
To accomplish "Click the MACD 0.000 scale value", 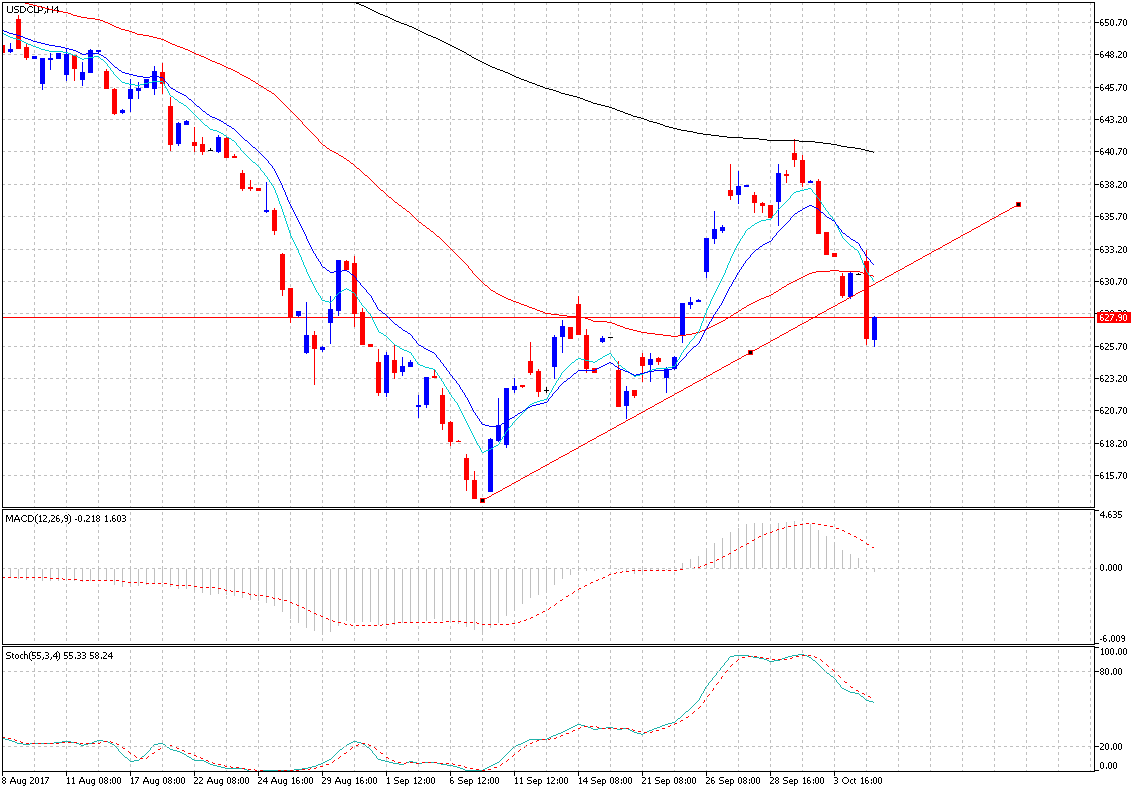I will 1111,567.
